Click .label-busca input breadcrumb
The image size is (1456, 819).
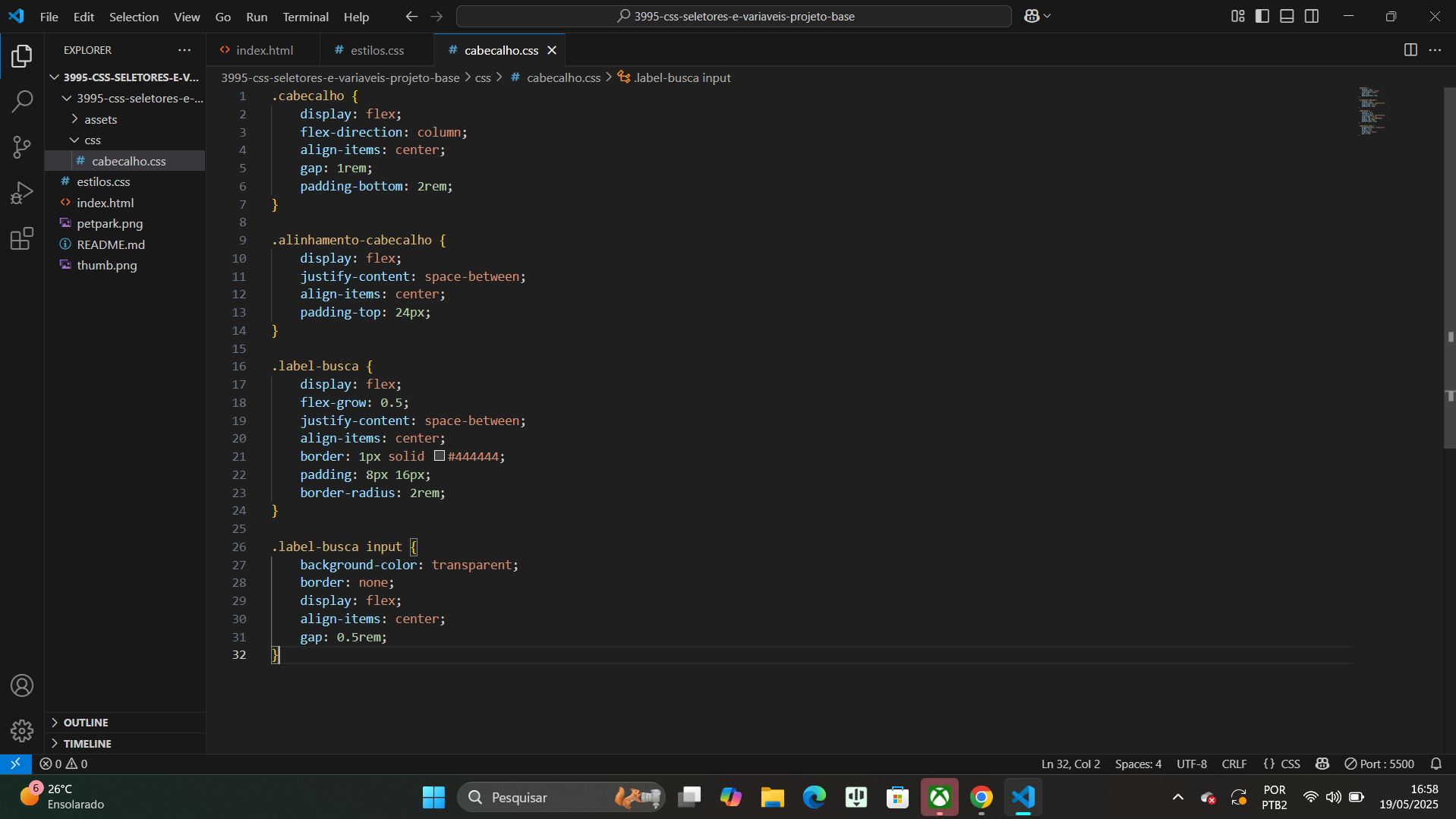click(674, 77)
